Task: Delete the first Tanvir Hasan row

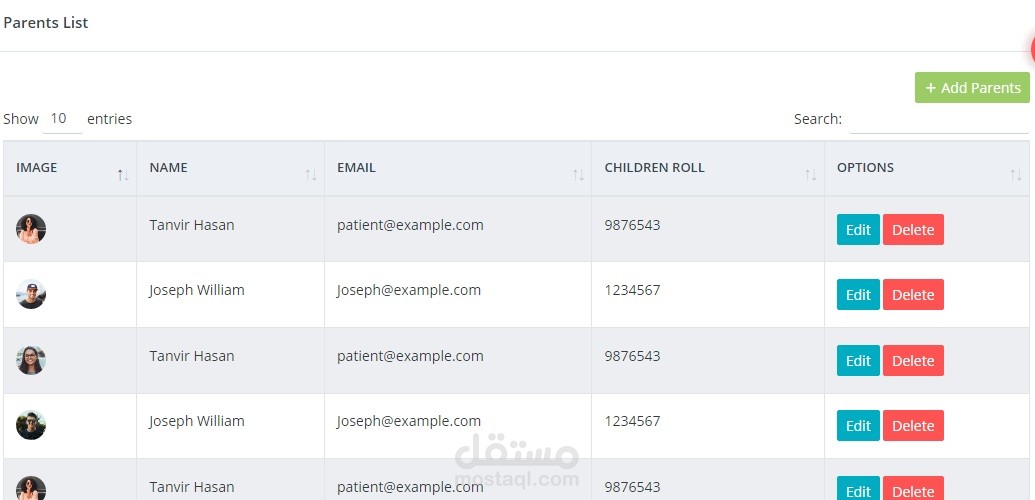Action: pyautogui.click(x=913, y=230)
